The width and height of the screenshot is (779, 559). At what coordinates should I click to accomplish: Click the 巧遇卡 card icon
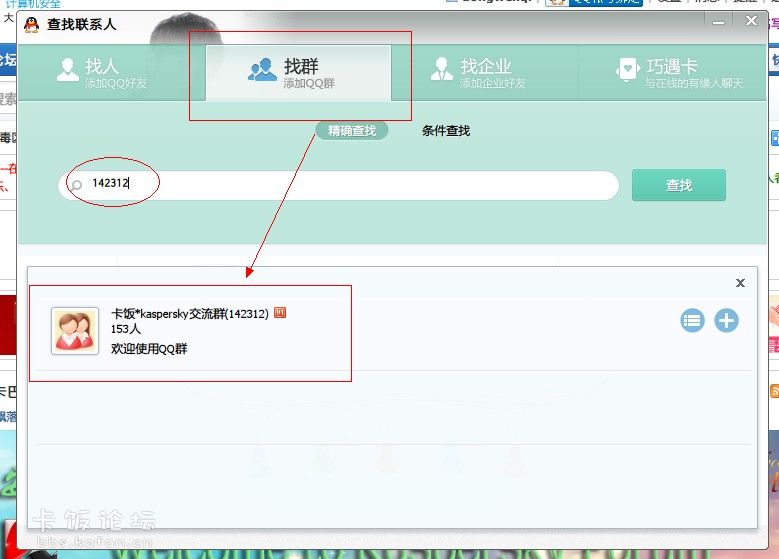coord(627,69)
